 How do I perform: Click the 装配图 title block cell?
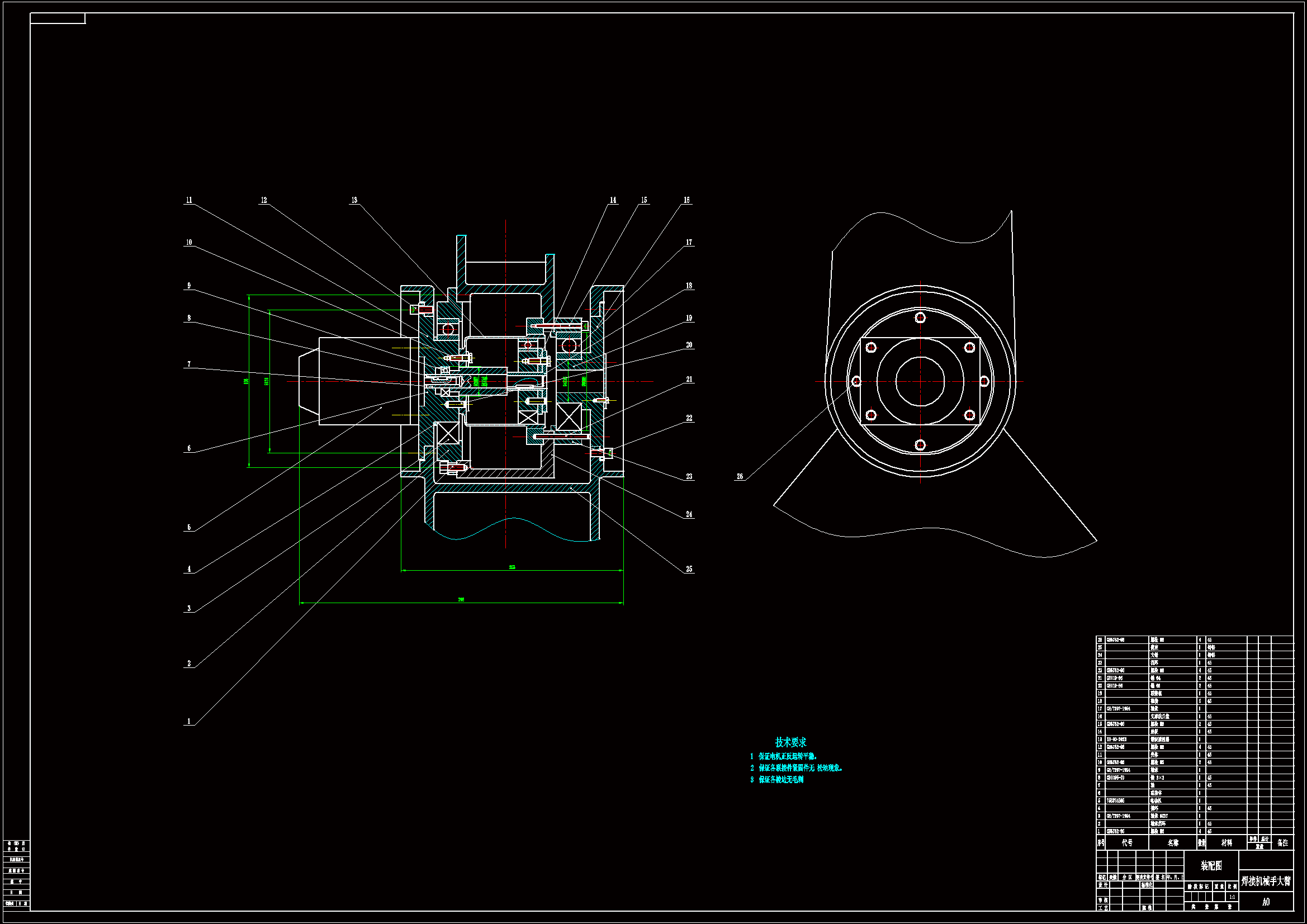[x=1211, y=866]
